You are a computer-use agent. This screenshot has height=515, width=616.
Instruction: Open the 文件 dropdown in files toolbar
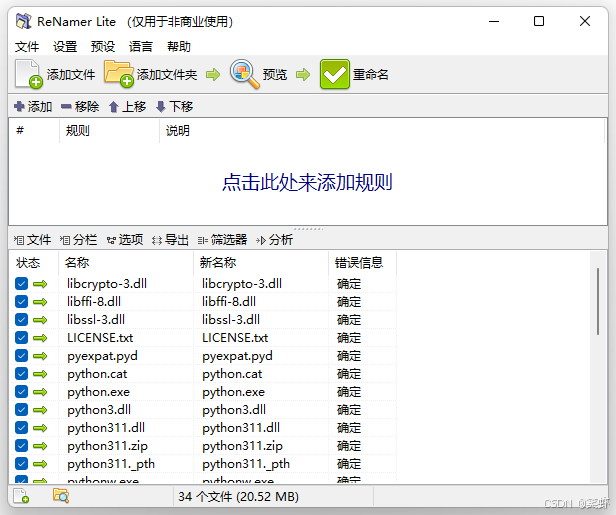tap(33, 240)
